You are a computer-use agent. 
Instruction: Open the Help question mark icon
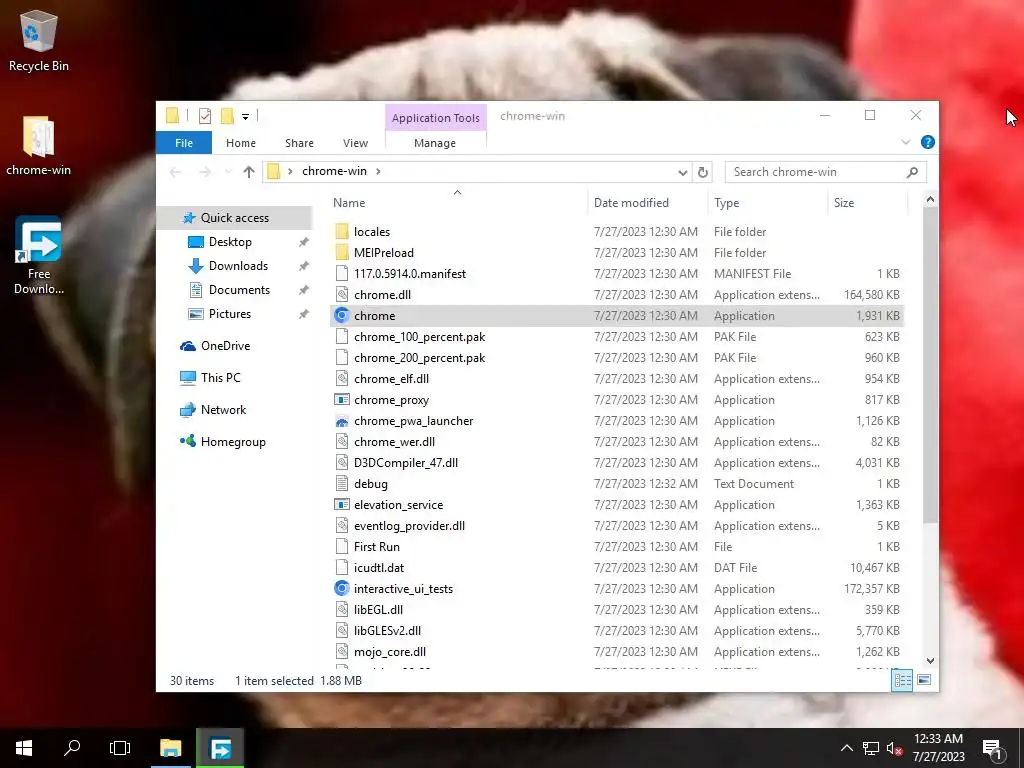coord(927,142)
